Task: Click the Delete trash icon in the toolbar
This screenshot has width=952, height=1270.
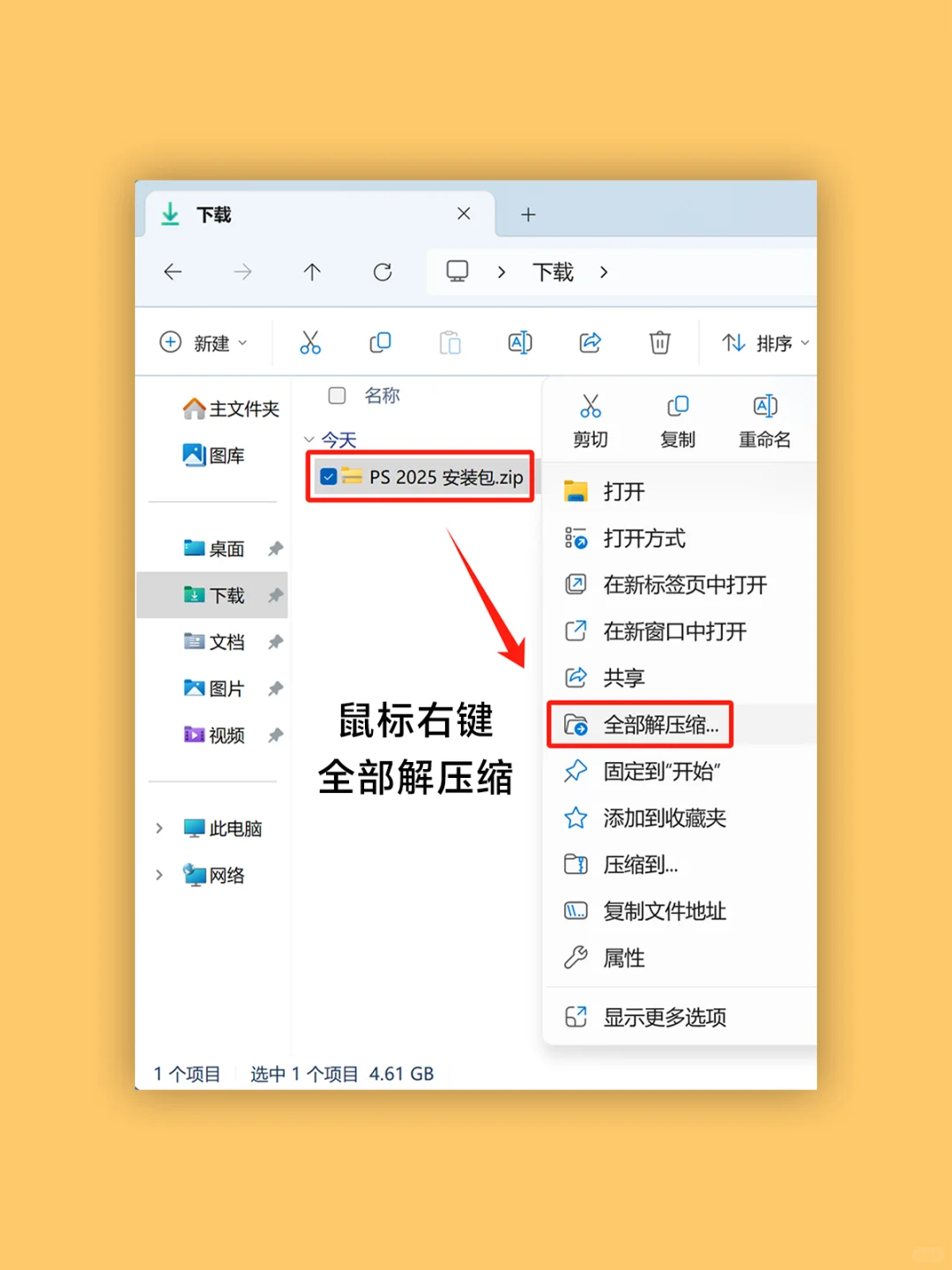Action: click(x=659, y=342)
